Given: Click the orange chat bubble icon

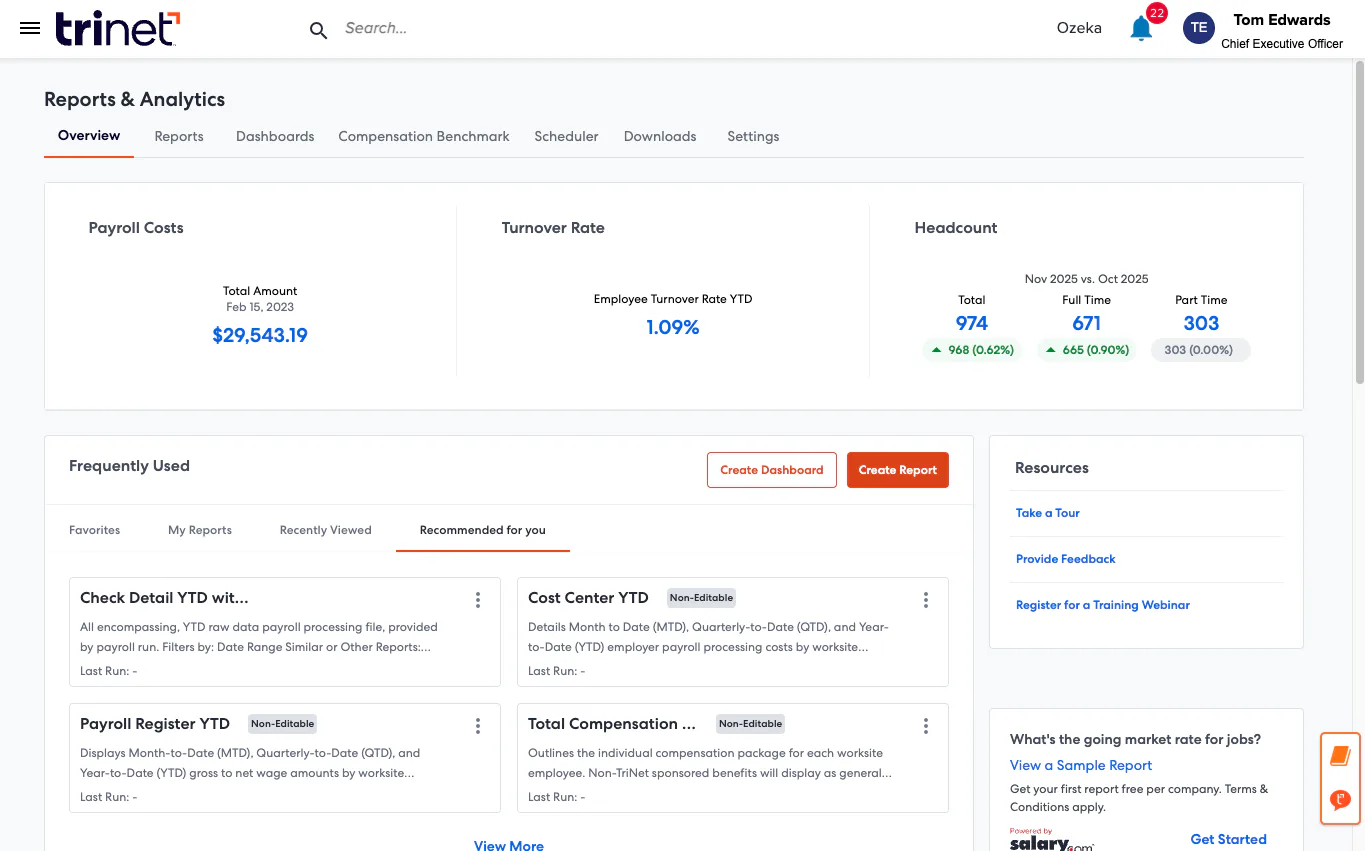Looking at the screenshot, I should pyautogui.click(x=1340, y=800).
